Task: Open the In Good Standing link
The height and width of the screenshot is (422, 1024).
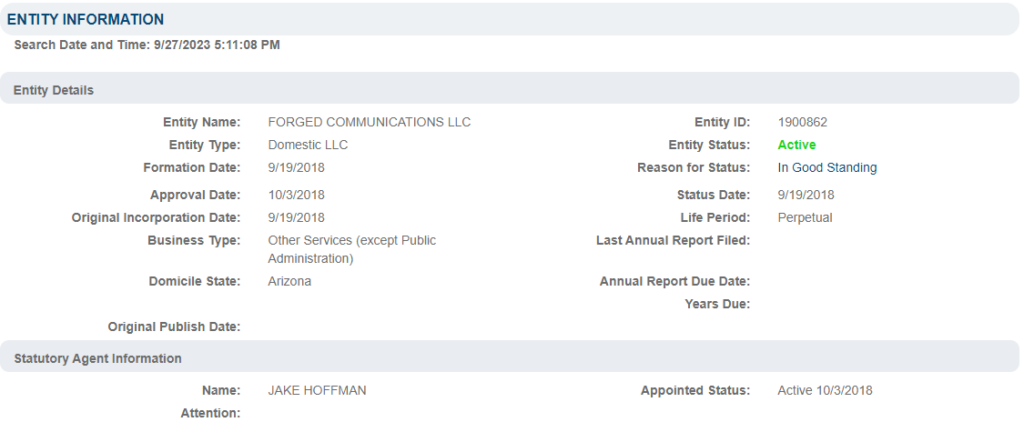Action: point(827,168)
